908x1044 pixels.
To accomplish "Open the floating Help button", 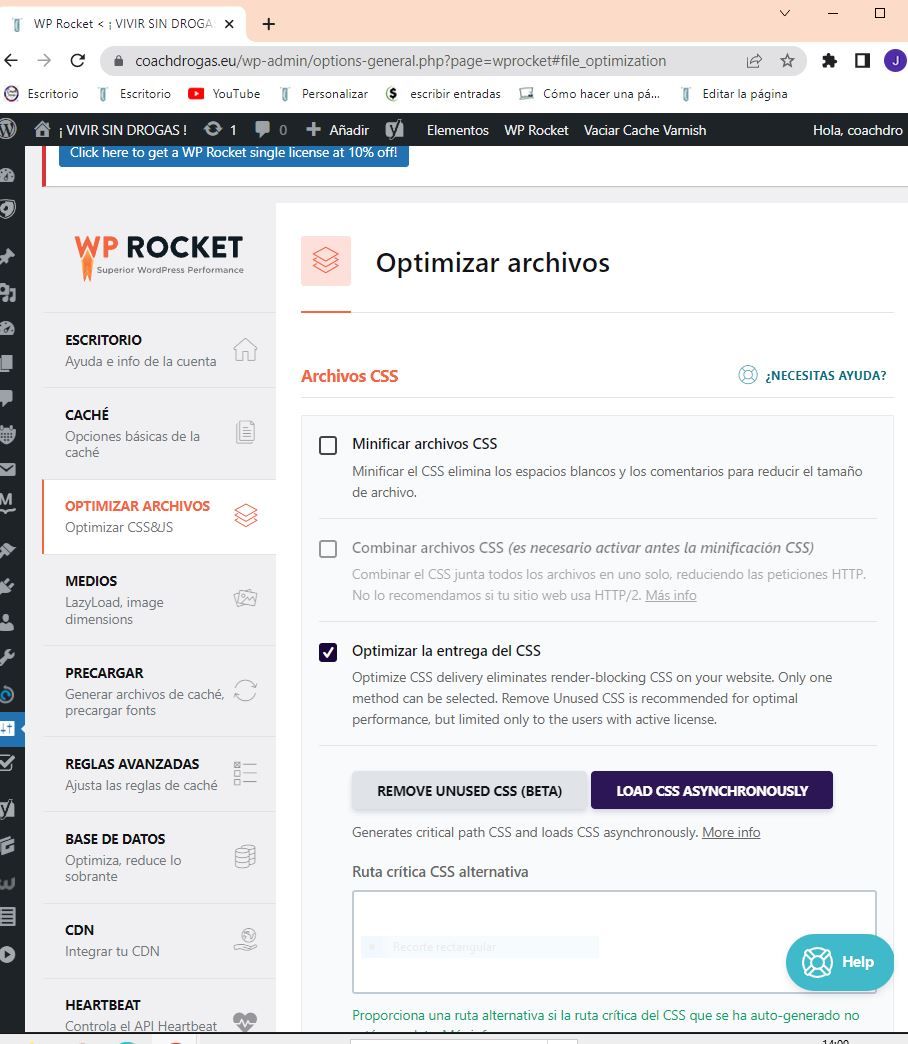I will (x=839, y=962).
